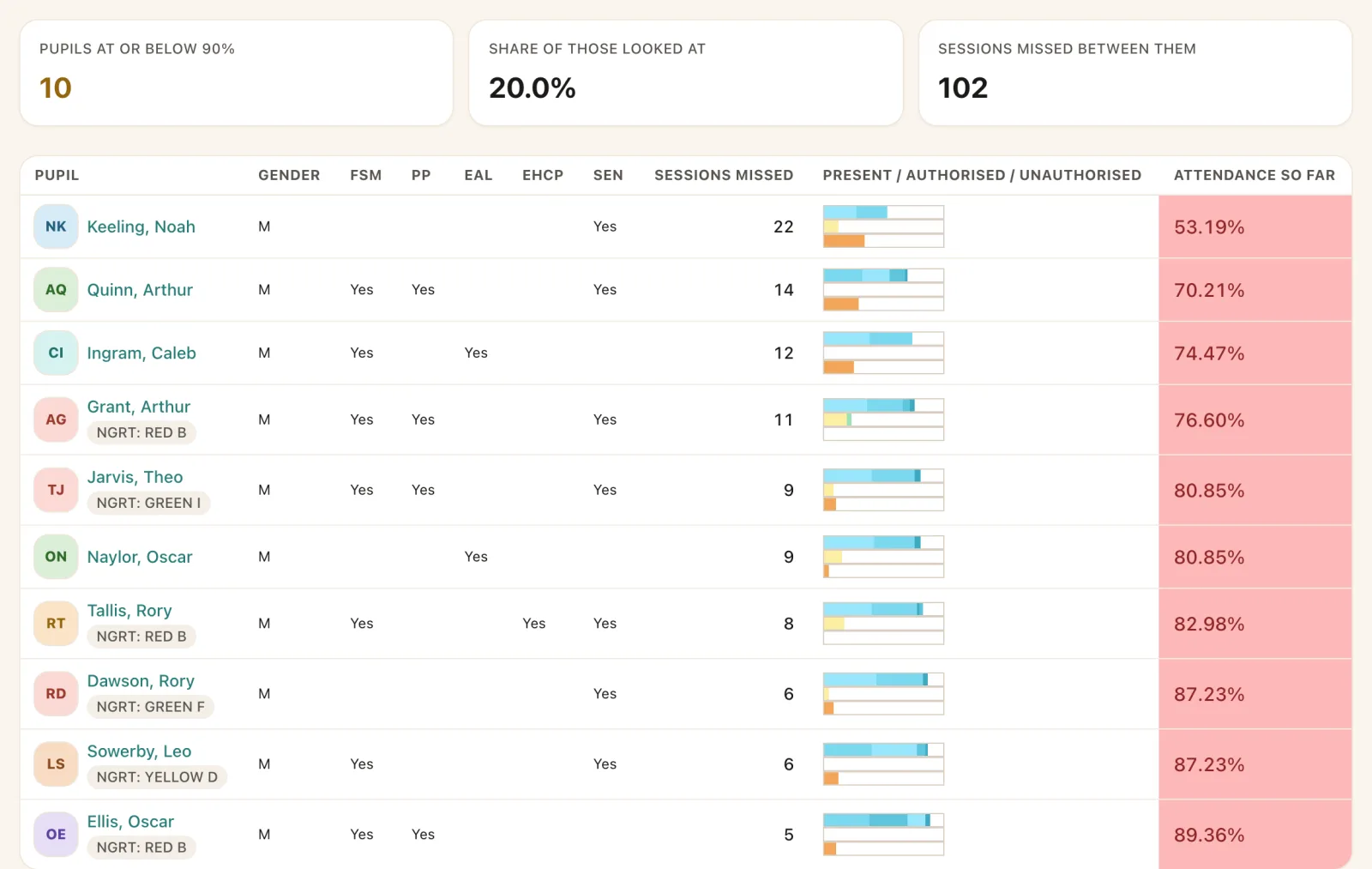Open pupil Naylor, Oscar
Screen dimensions: 1372x869
(x=140, y=558)
